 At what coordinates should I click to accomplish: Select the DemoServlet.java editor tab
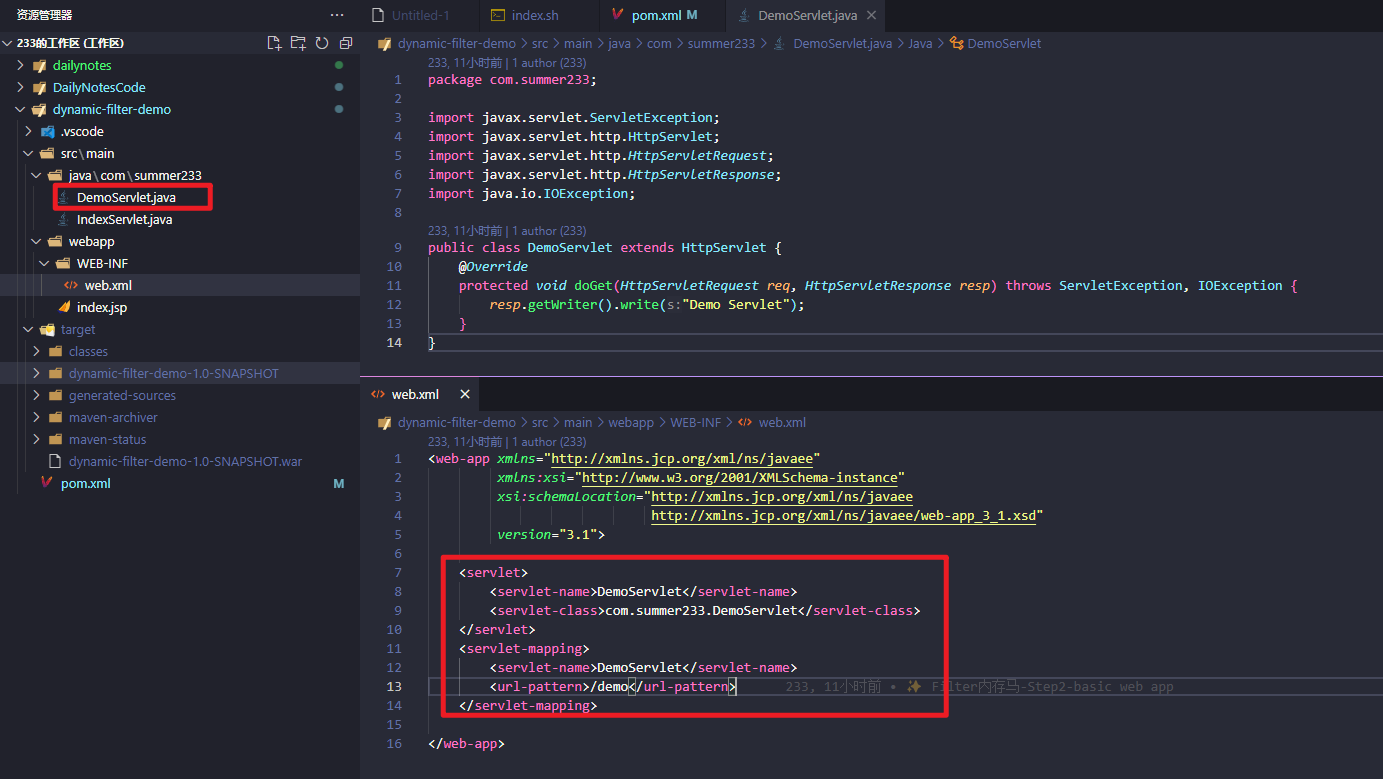click(807, 16)
